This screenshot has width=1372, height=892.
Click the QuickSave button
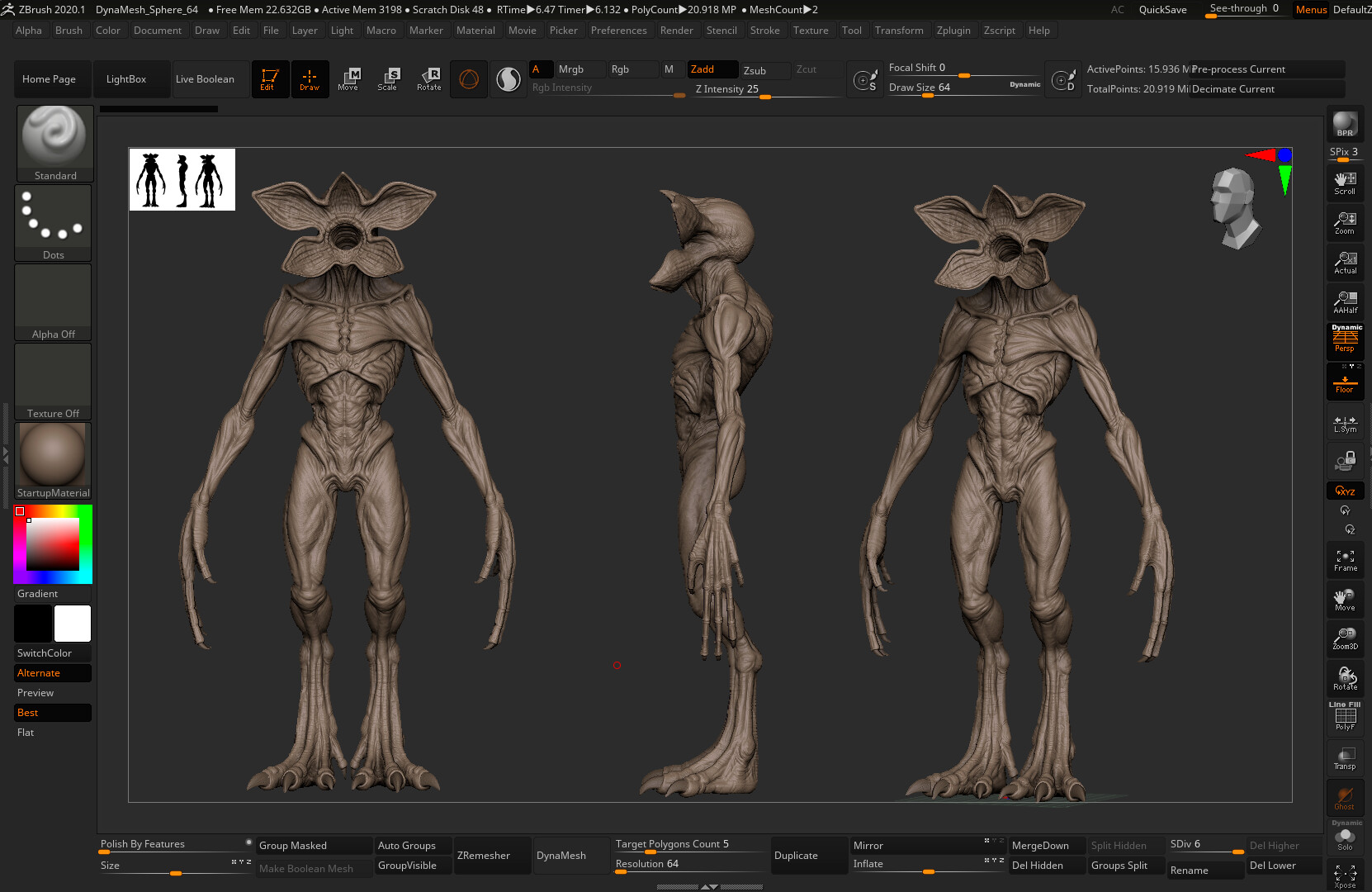(1162, 10)
